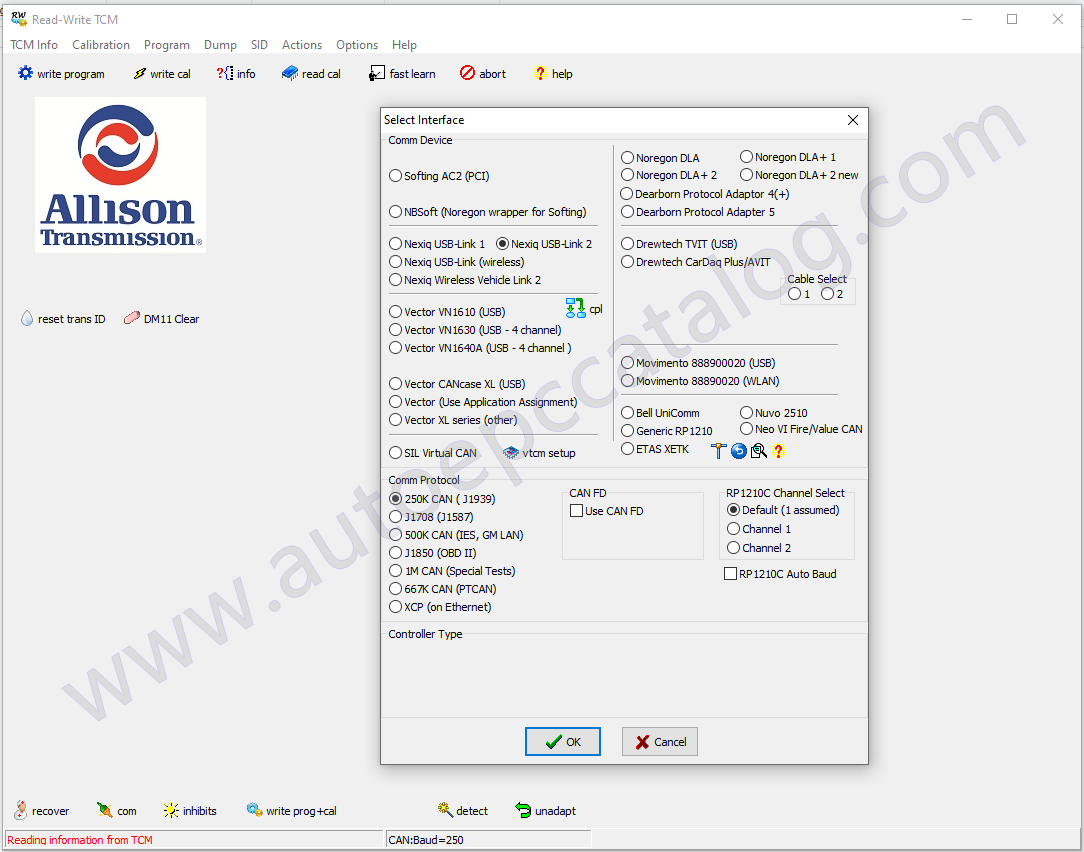This screenshot has height=852, width=1084.
Task: Click the recover icon at bottom
Action: tap(21, 811)
